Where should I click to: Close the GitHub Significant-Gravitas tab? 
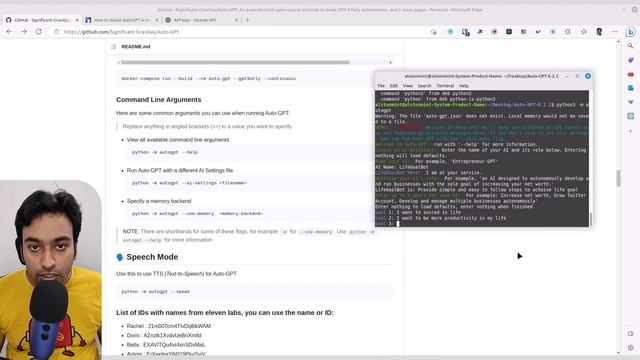77,20
